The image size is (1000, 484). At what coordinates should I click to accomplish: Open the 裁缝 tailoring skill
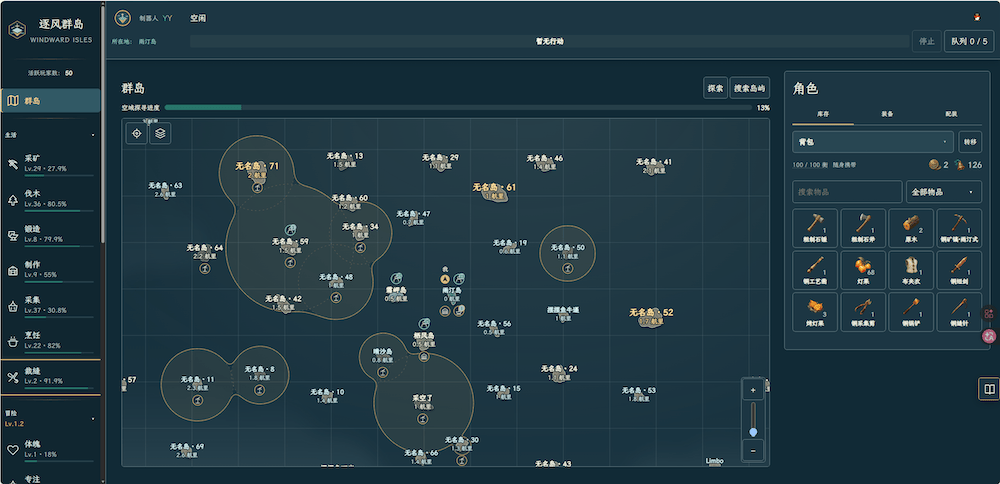[50, 376]
